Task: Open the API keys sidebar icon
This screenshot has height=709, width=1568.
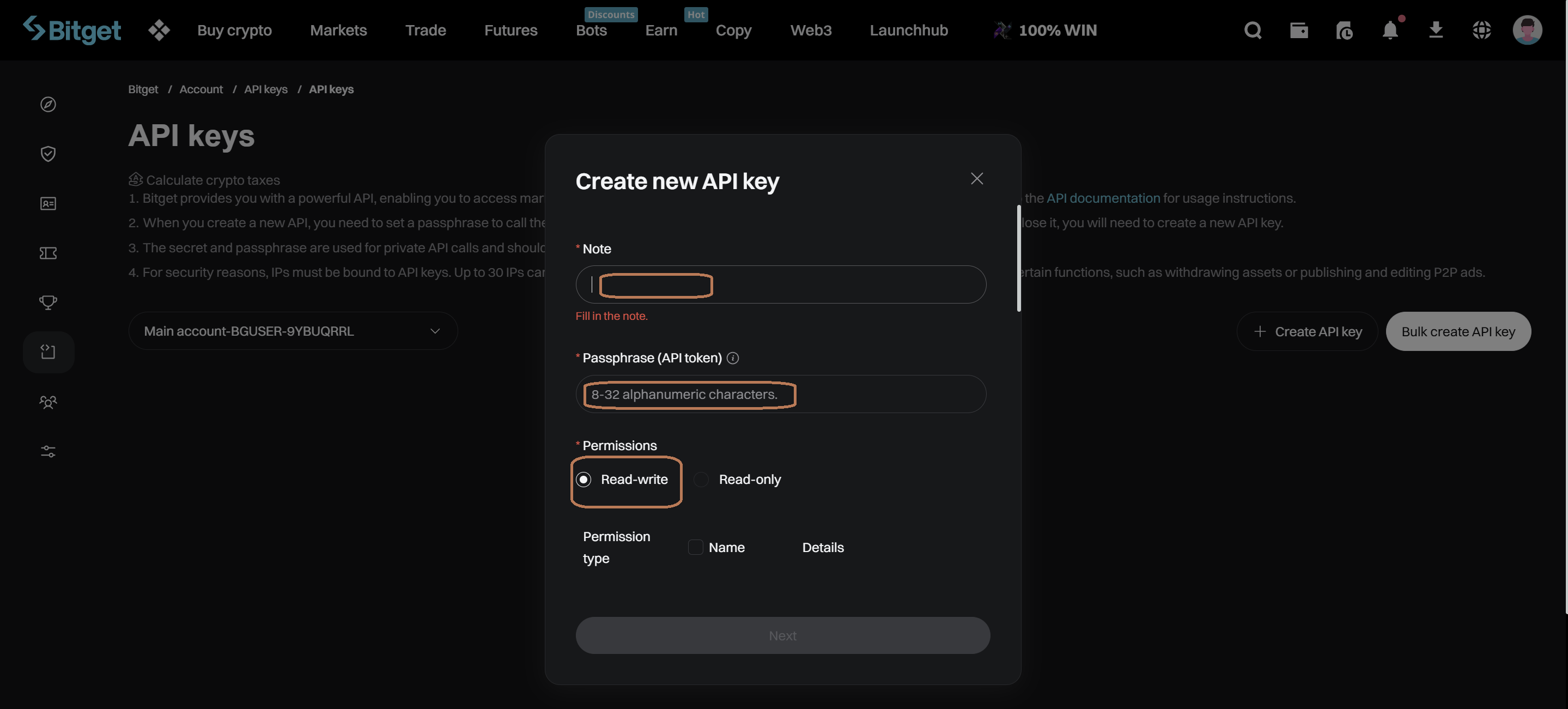Action: click(48, 352)
